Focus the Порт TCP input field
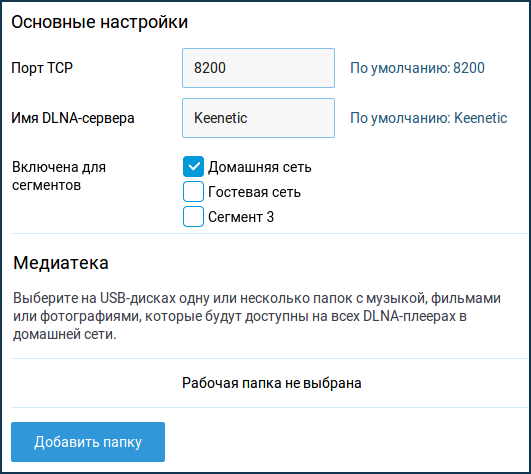This screenshot has height=474, width=531. (258, 68)
